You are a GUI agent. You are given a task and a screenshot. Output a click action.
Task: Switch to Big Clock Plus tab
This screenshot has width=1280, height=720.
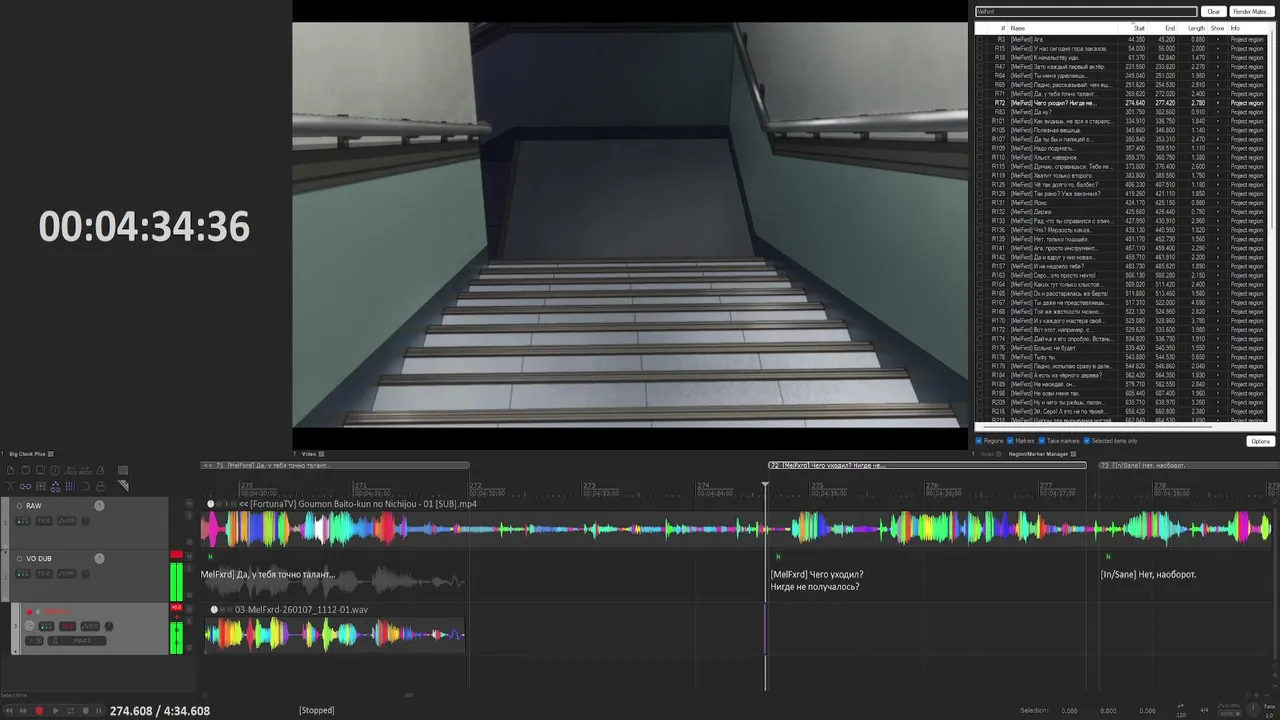pyautogui.click(x=27, y=454)
